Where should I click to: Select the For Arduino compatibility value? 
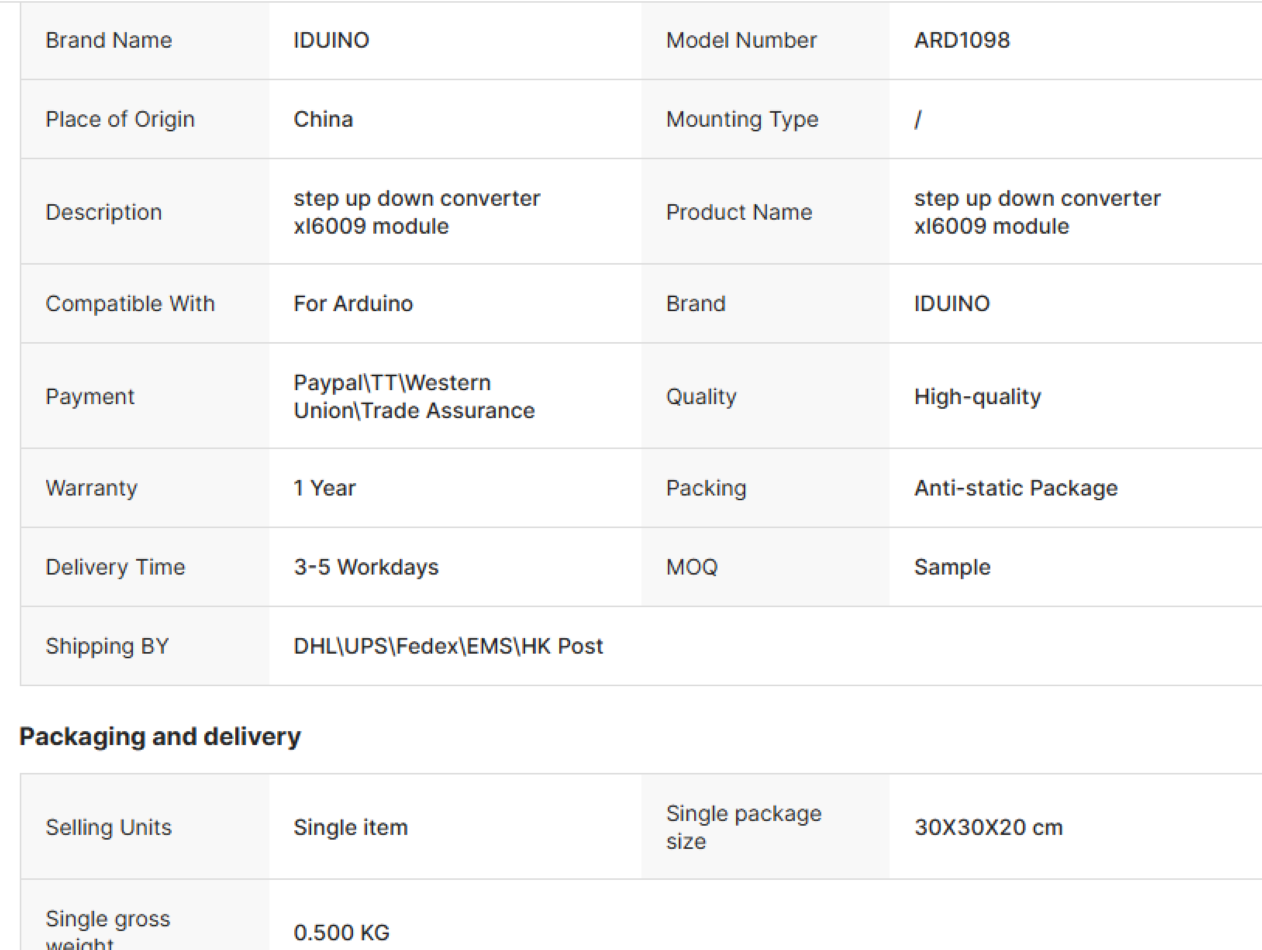click(x=353, y=303)
